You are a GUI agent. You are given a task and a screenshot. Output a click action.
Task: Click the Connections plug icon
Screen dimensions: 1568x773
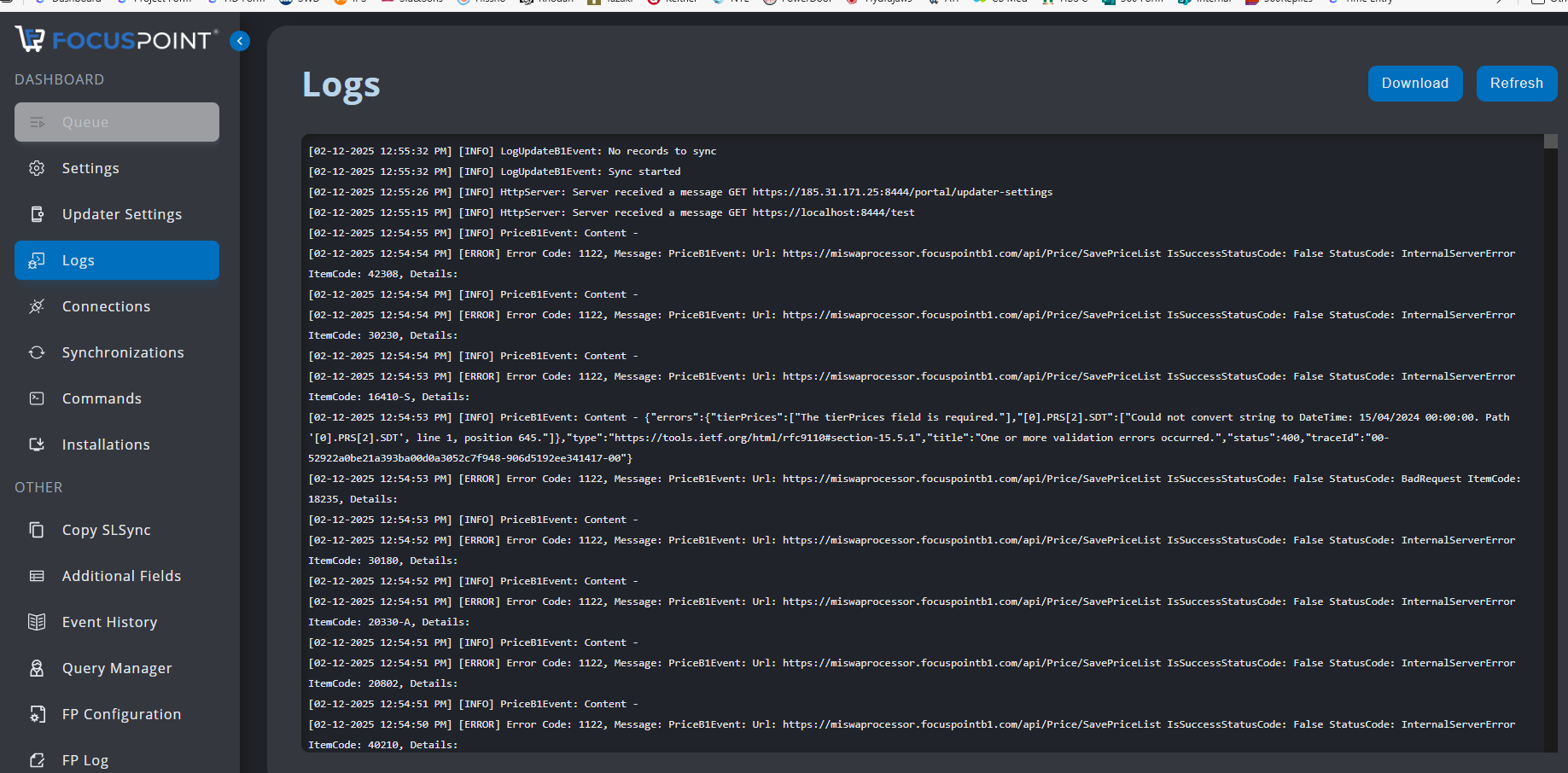(x=37, y=306)
